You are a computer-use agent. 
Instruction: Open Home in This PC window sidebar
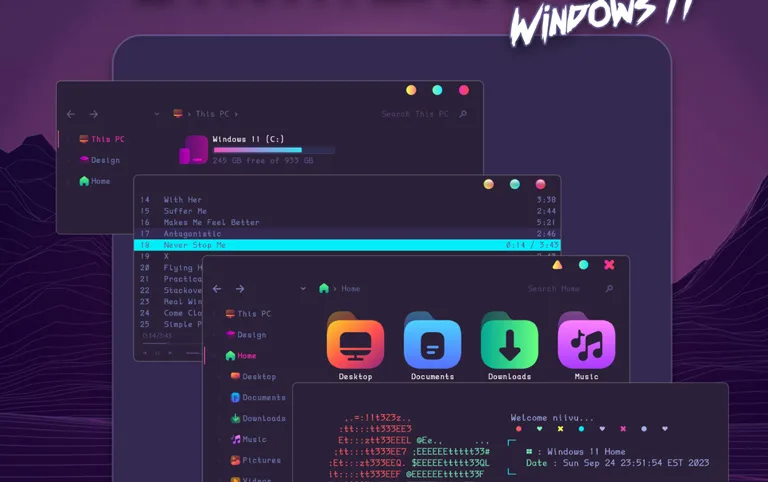[95, 181]
